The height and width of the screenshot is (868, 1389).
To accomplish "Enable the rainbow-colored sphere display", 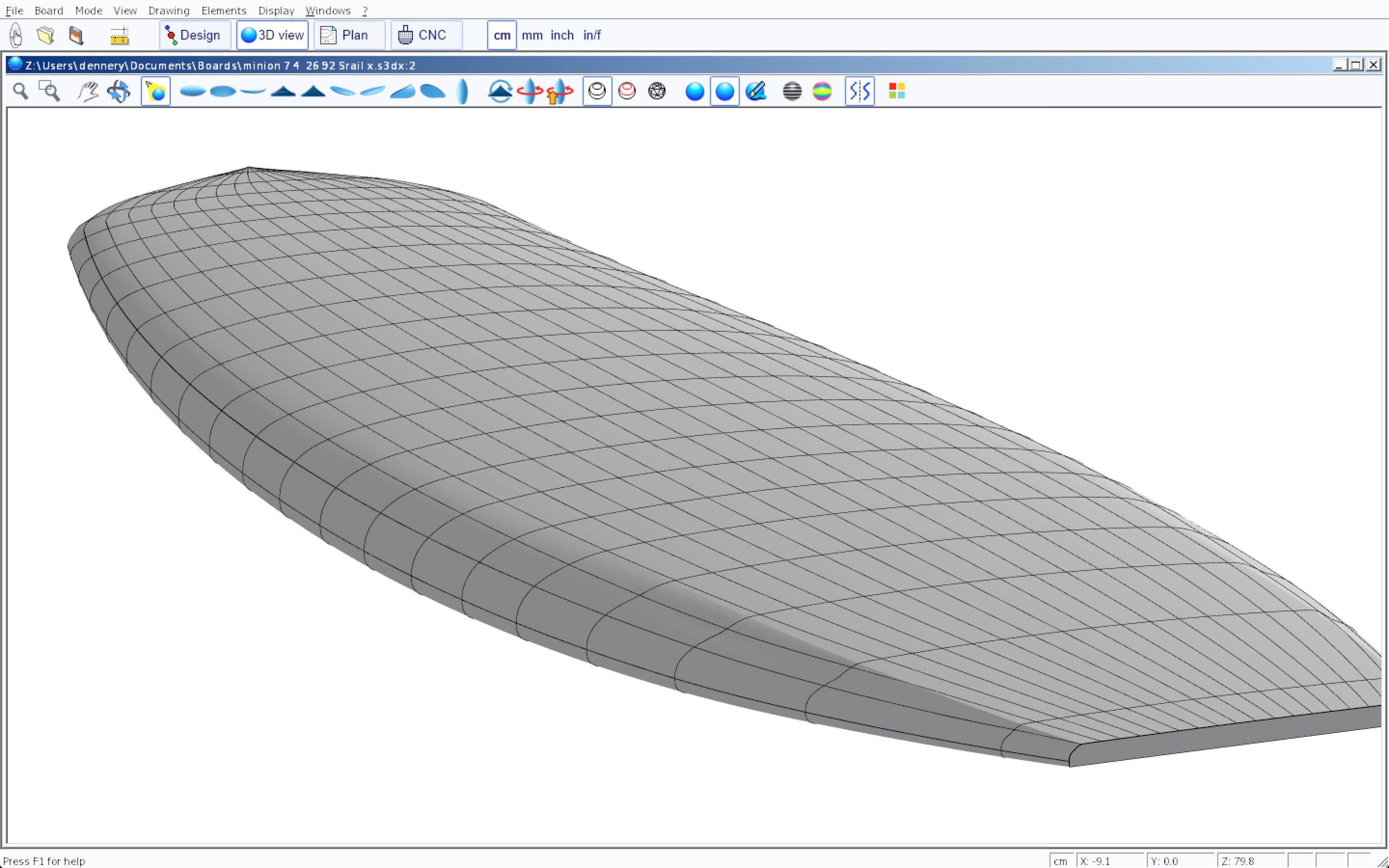I will pyautogui.click(x=822, y=91).
